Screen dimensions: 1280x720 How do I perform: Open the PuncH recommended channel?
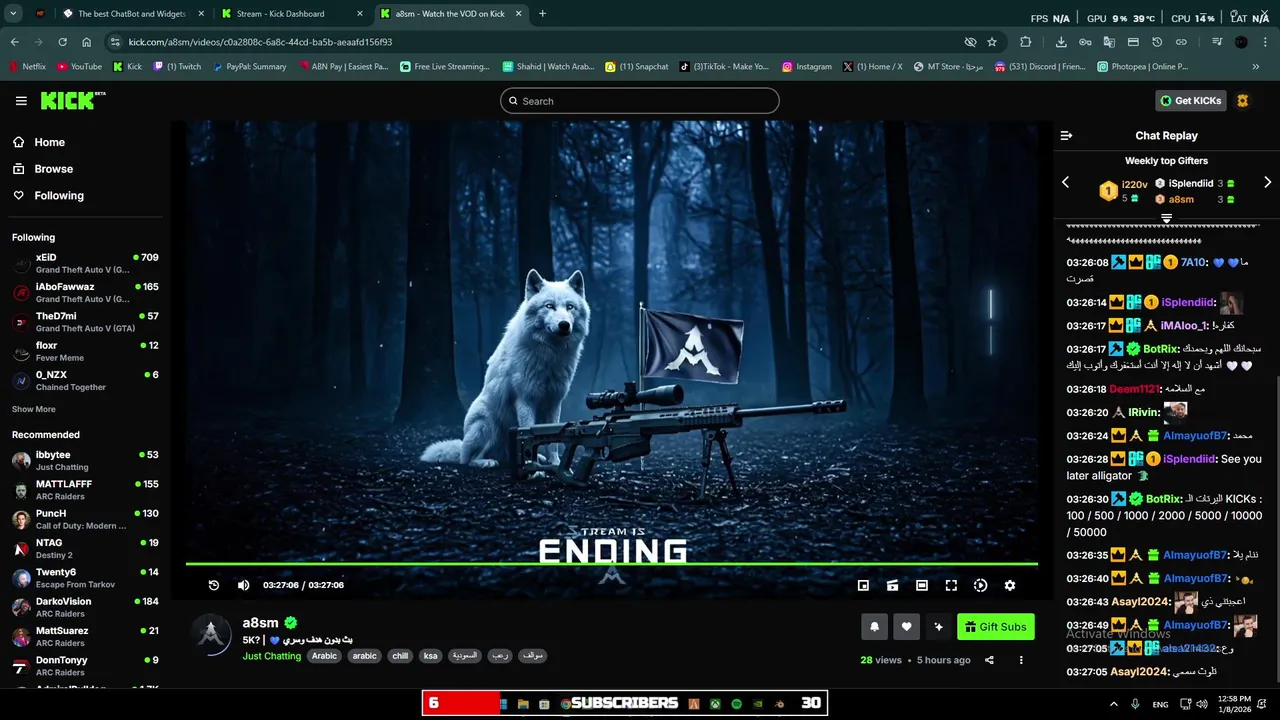coord(85,519)
